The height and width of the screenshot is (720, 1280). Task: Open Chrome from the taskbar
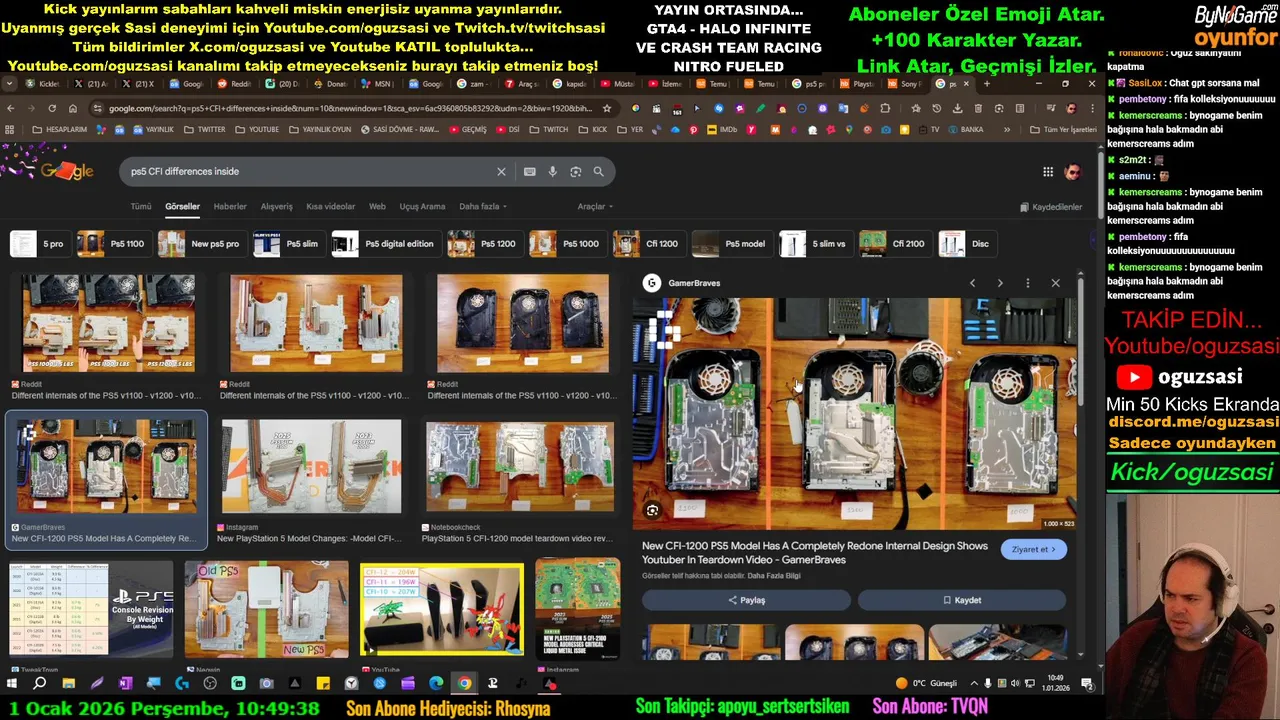464,684
